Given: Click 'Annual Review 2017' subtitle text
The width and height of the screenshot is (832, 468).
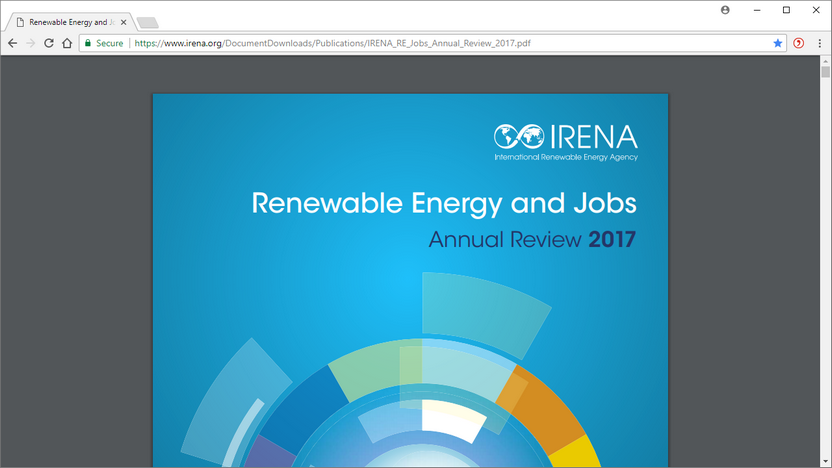Looking at the screenshot, I should coord(532,239).
